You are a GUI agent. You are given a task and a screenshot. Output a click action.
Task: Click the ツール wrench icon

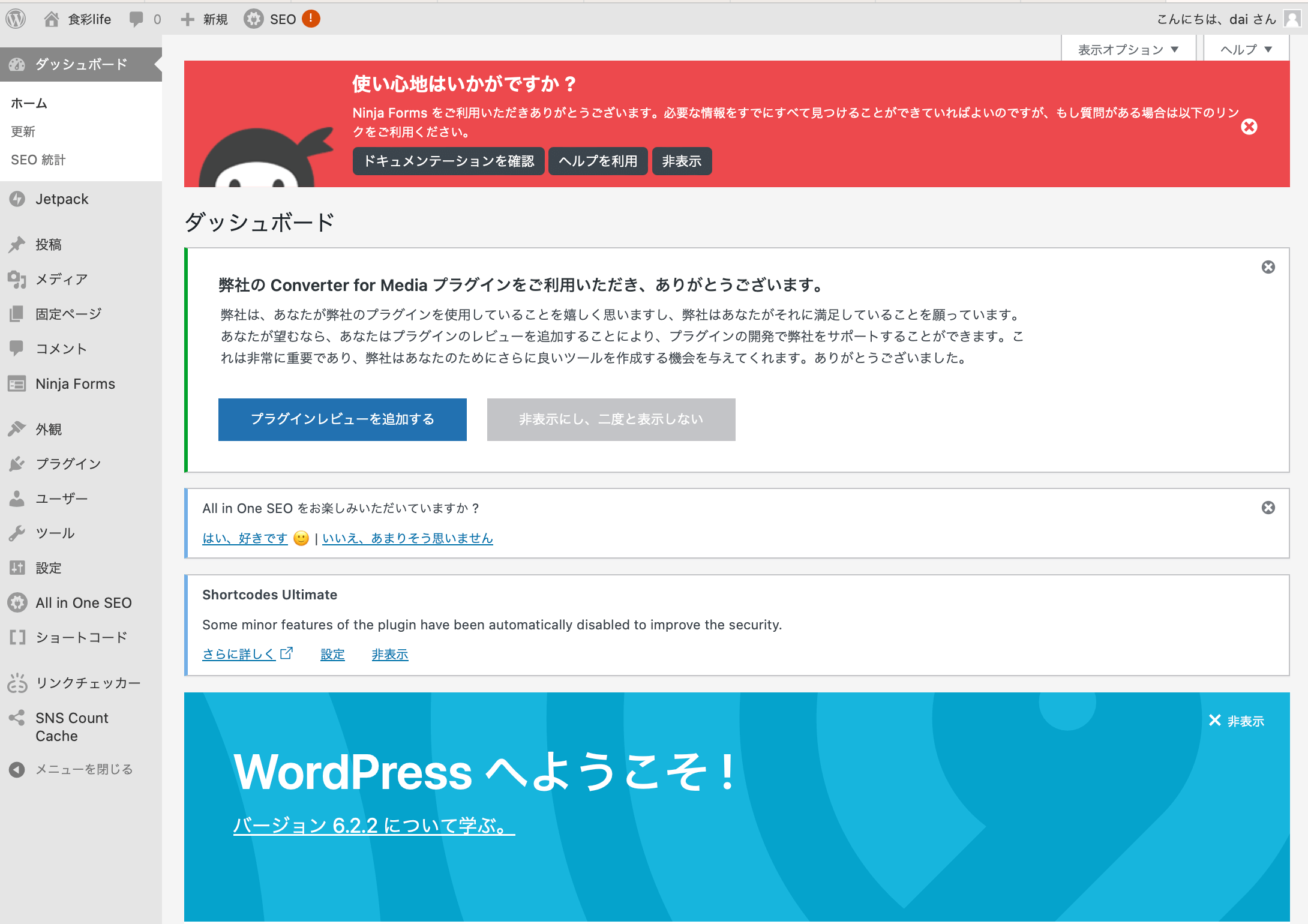(17, 533)
